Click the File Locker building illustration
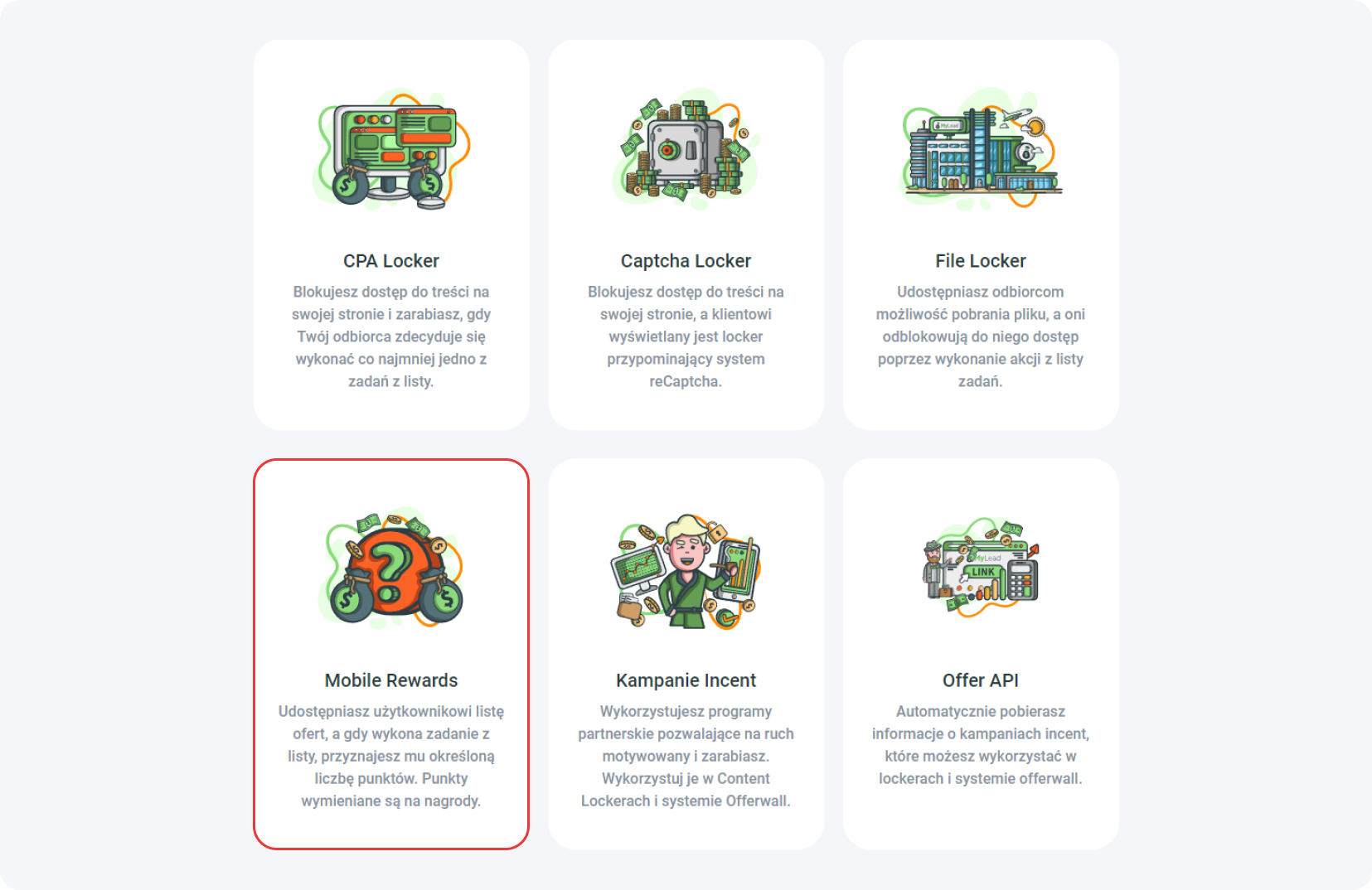Image resolution: width=1372 pixels, height=890 pixels. pos(981,149)
